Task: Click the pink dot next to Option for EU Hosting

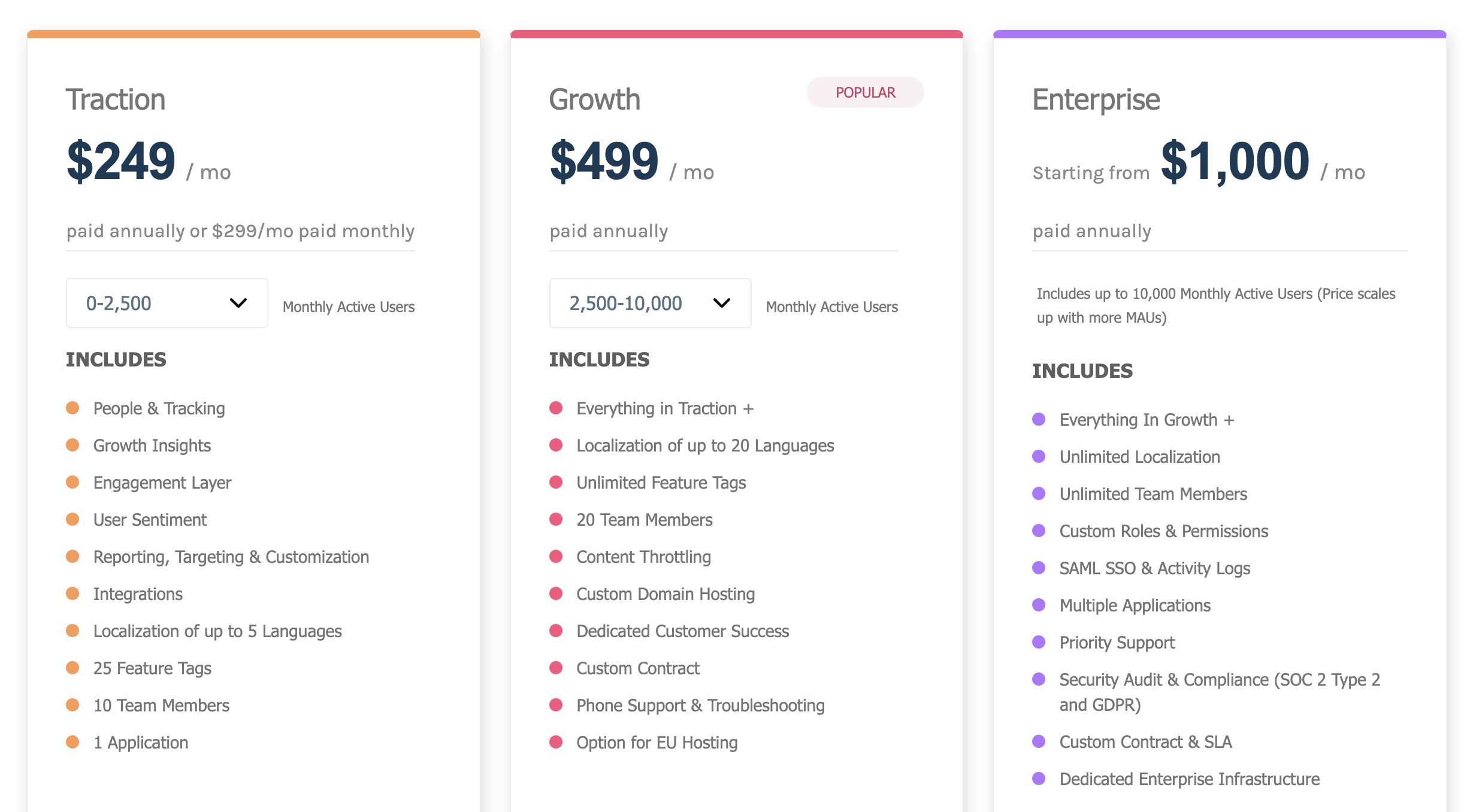Action: (556, 742)
